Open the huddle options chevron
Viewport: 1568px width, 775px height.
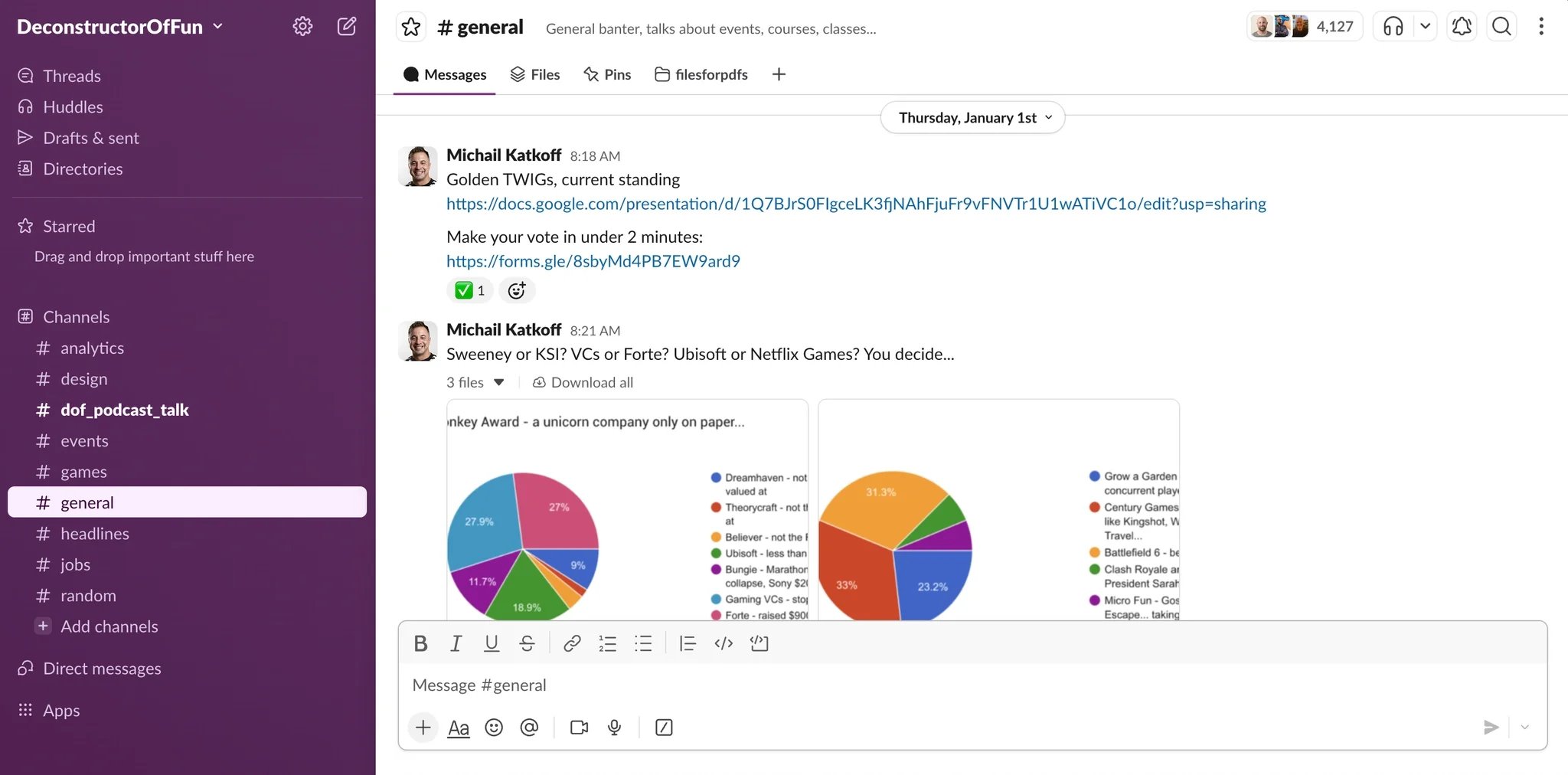[x=1426, y=25]
